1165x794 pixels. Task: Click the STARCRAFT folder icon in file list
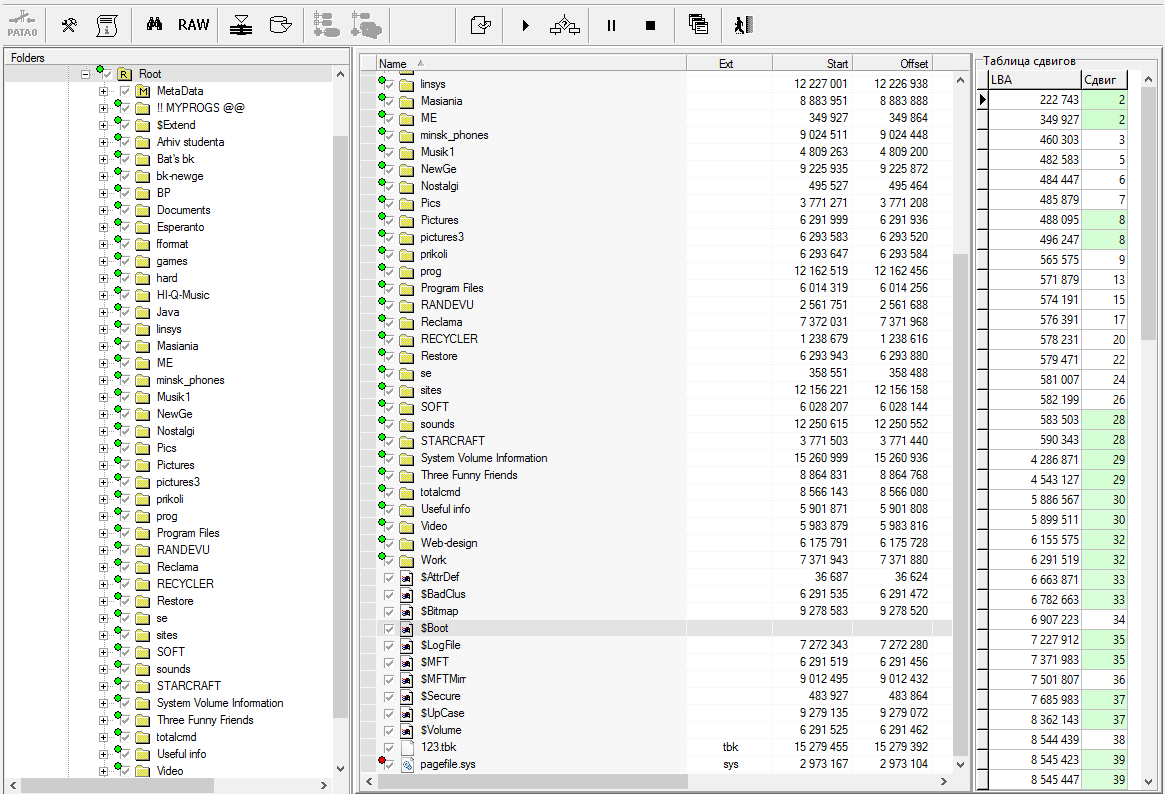[406, 441]
